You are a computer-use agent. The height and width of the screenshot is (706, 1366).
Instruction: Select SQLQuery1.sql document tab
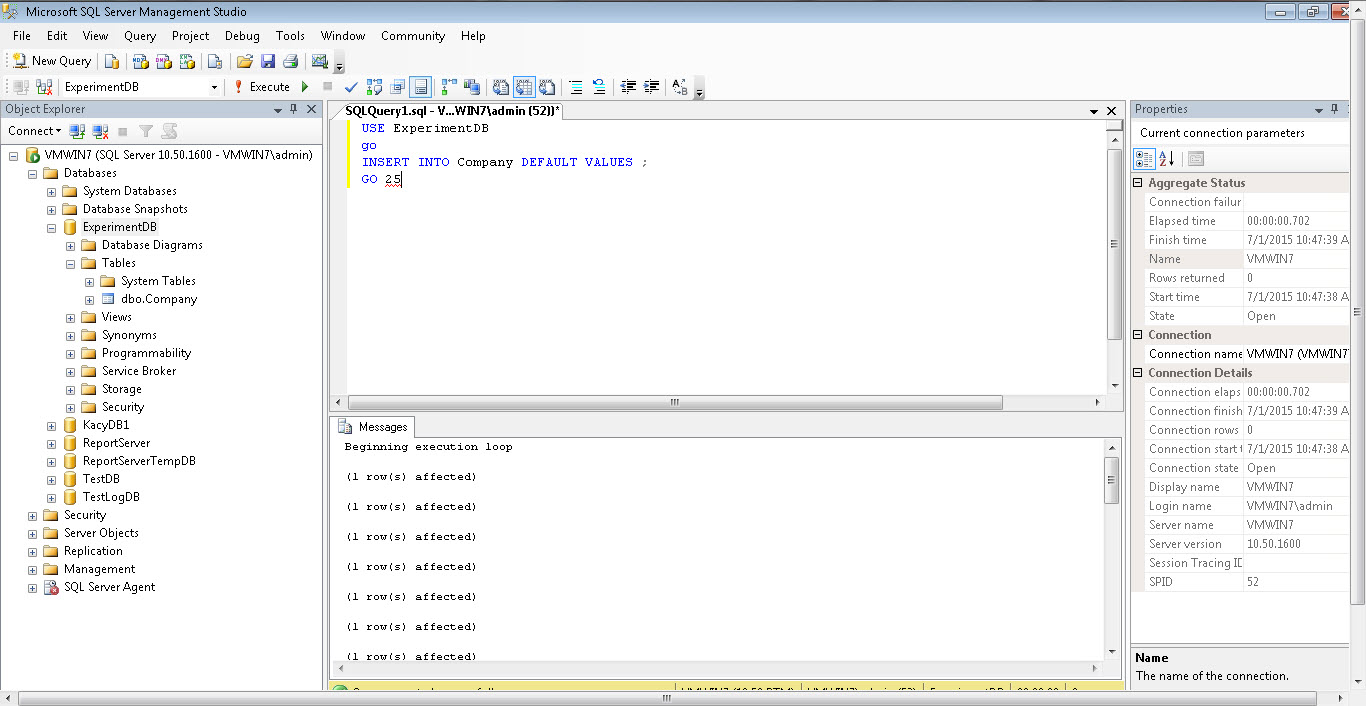452,111
